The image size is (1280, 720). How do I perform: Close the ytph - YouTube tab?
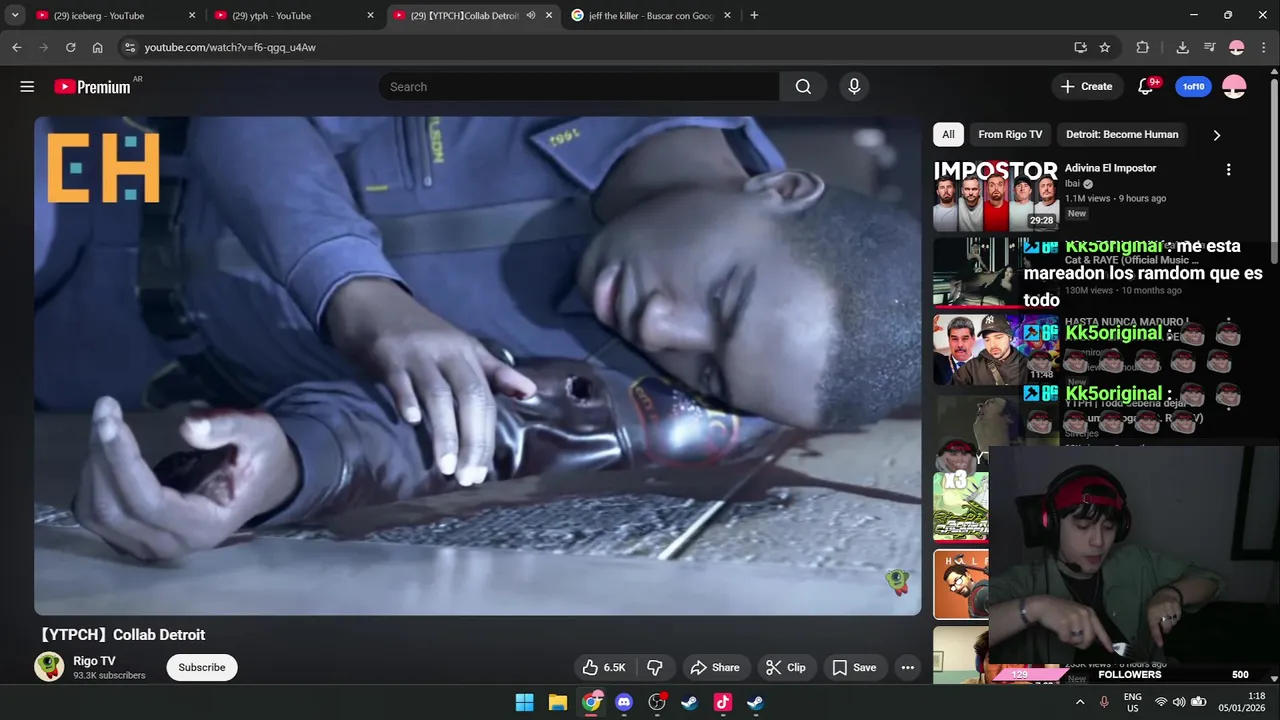(x=370, y=15)
